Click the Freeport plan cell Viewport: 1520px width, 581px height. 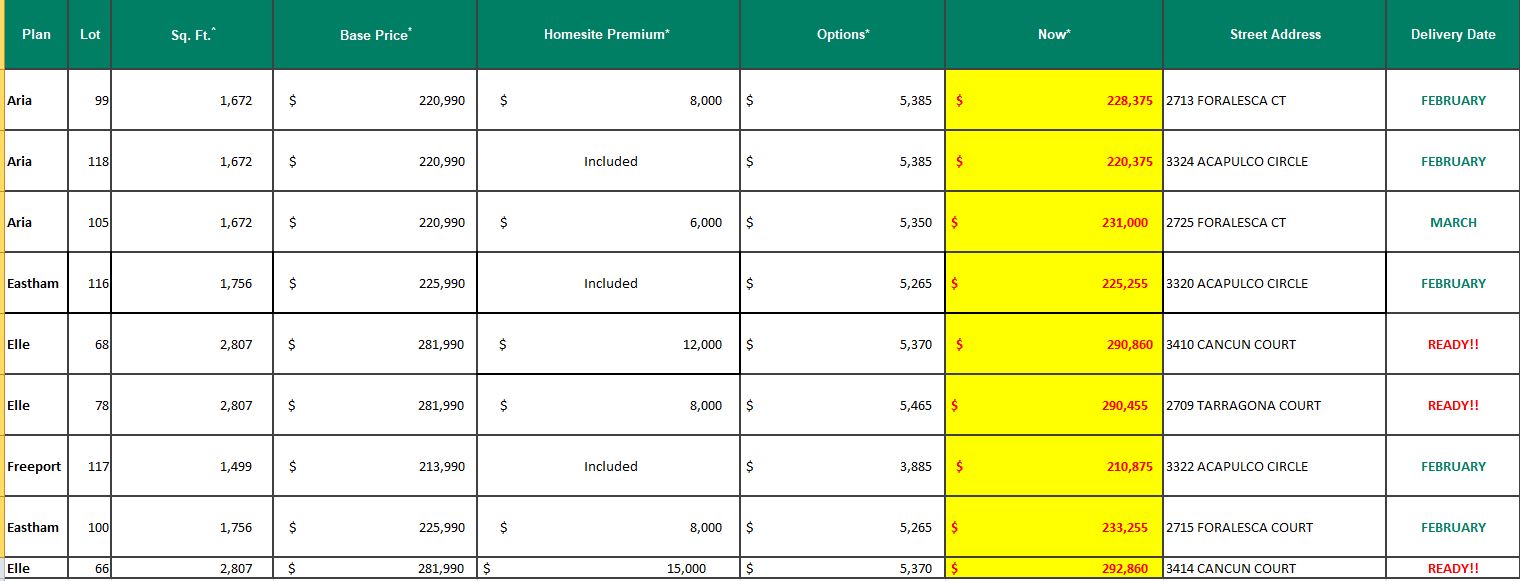(36, 466)
